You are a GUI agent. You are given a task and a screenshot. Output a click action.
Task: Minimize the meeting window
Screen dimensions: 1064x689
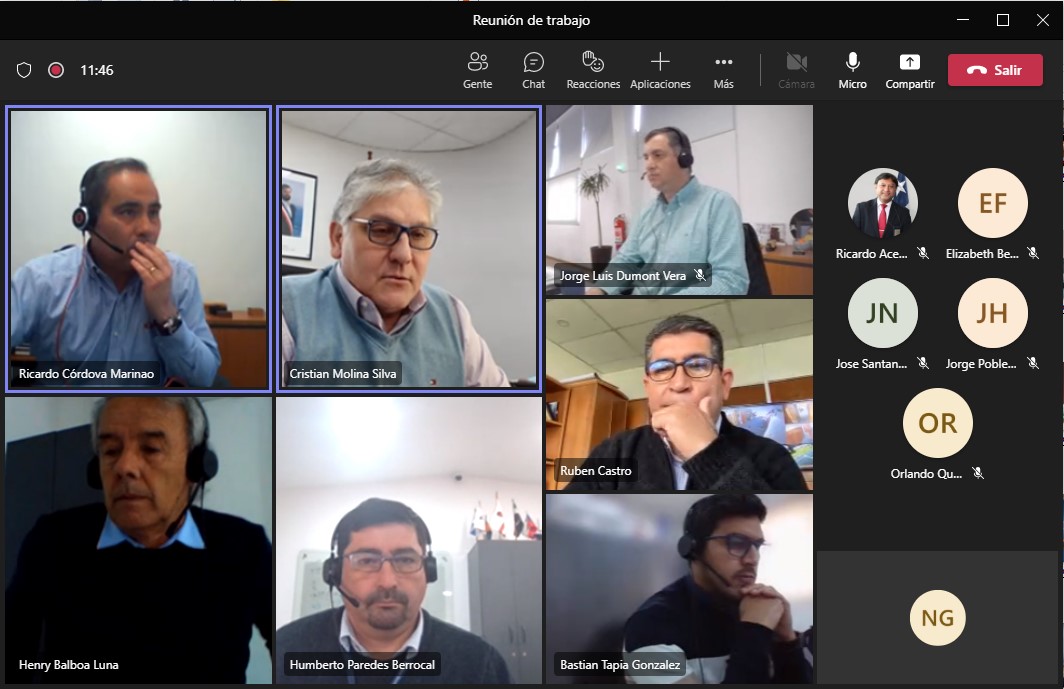pyautogui.click(x=963, y=20)
